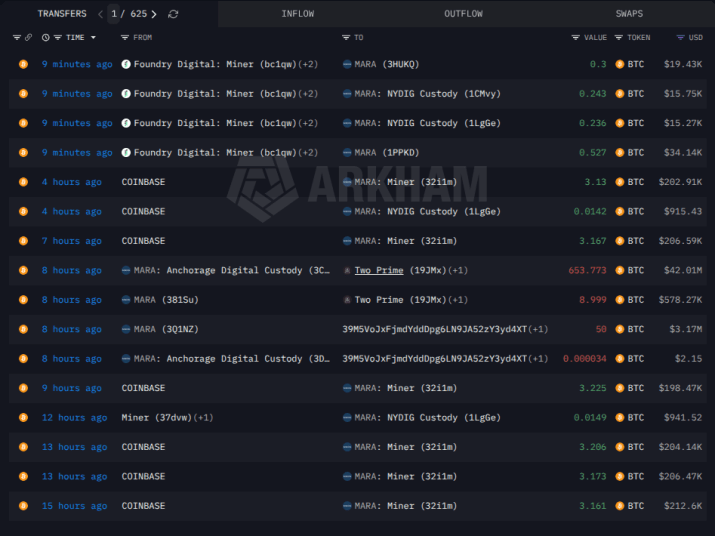Click the 15 hours ago timestamp
715x536 pixels.
[x=74, y=506]
